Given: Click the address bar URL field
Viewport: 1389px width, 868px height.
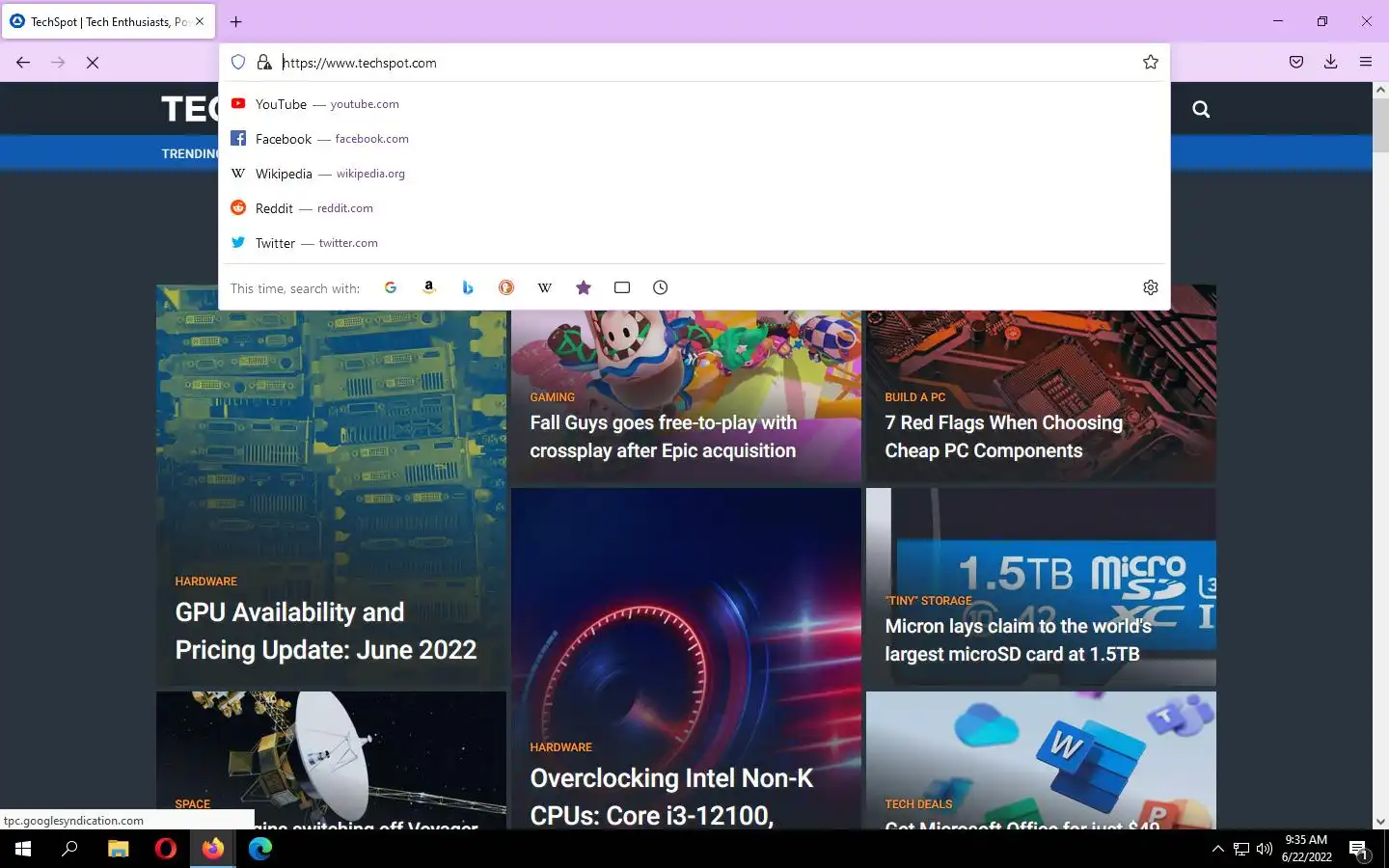Looking at the screenshot, I should pyautogui.click(x=704, y=63).
